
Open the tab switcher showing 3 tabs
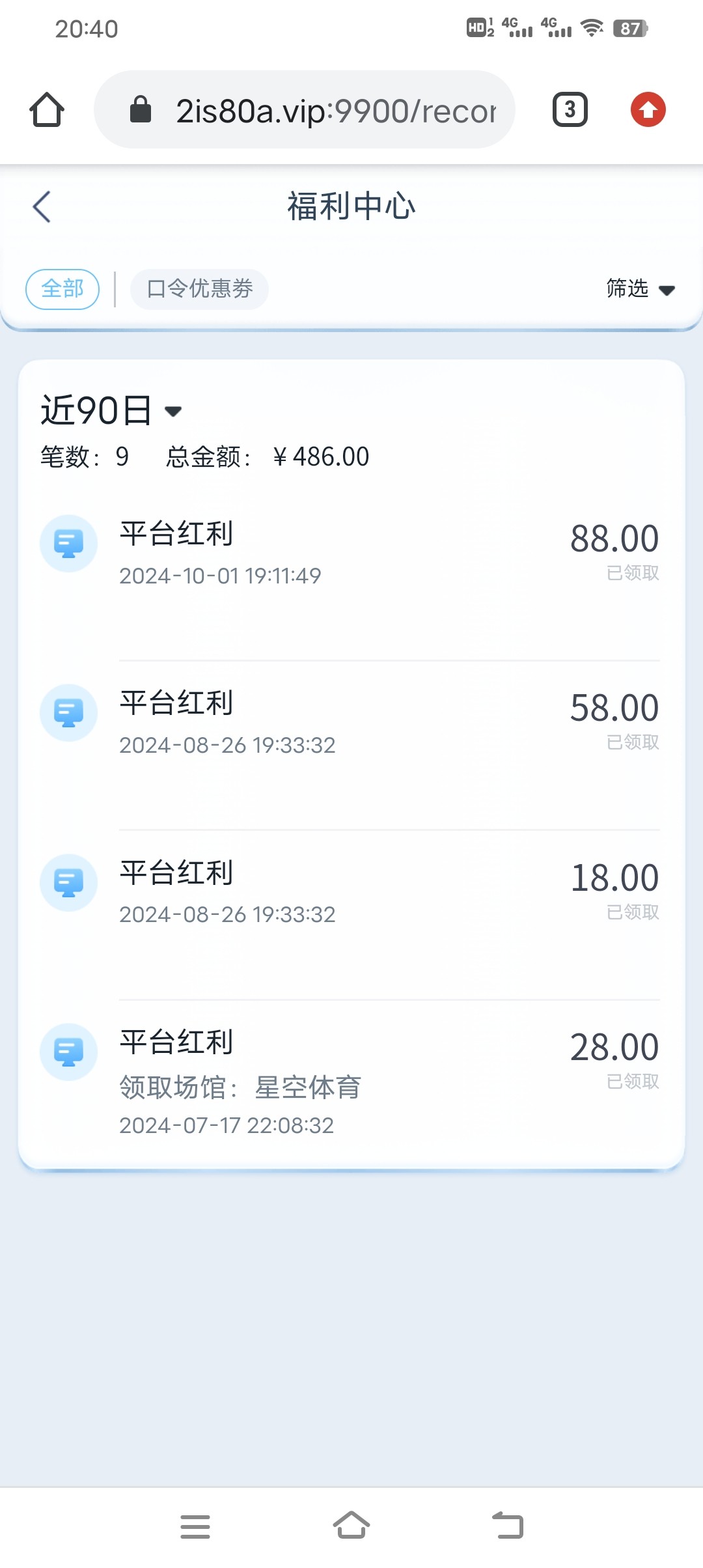tap(570, 109)
